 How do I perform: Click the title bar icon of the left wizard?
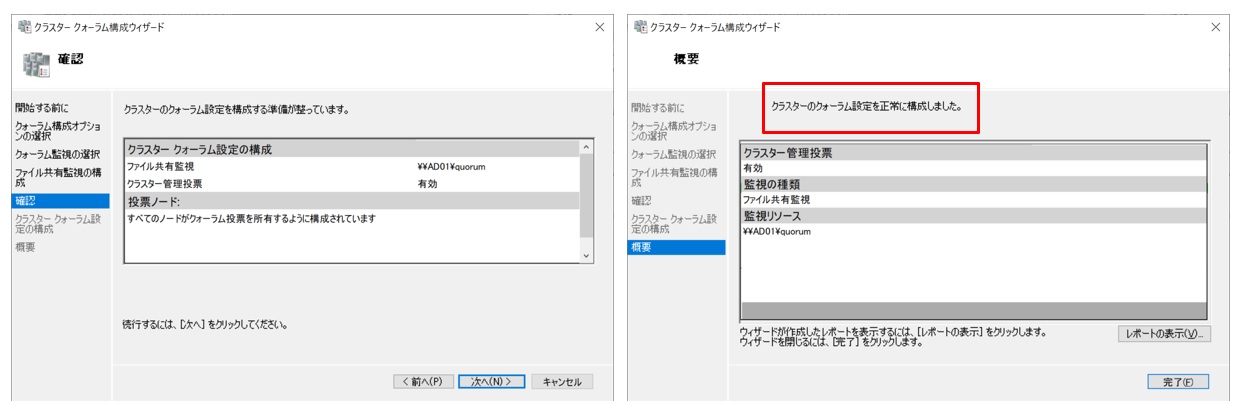click(23, 27)
